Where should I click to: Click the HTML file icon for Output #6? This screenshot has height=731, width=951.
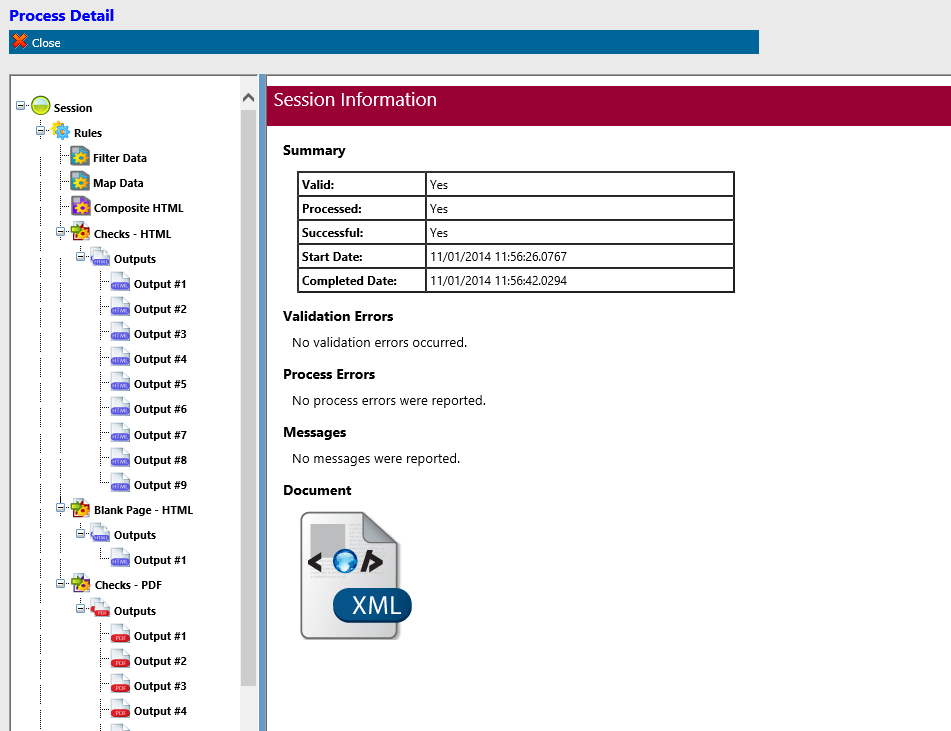tap(120, 408)
